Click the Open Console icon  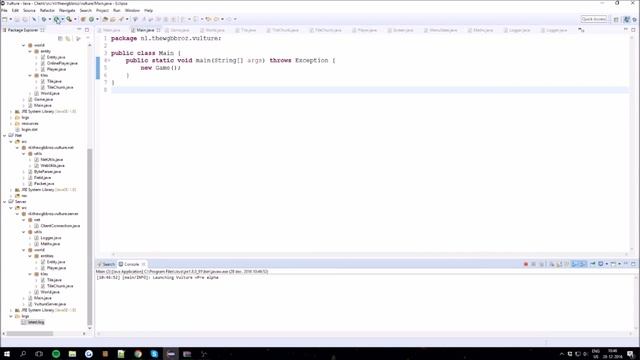[613, 264]
